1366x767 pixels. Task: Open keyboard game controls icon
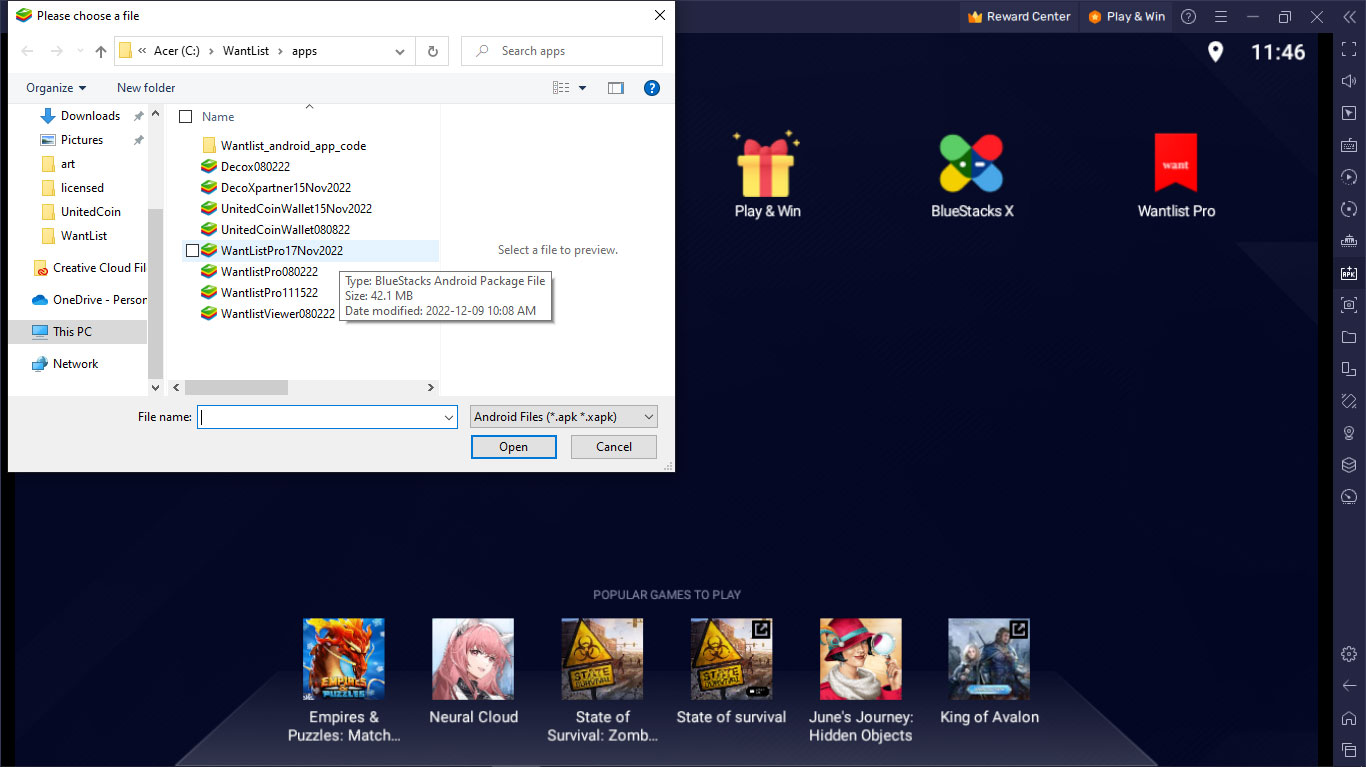(x=1349, y=145)
